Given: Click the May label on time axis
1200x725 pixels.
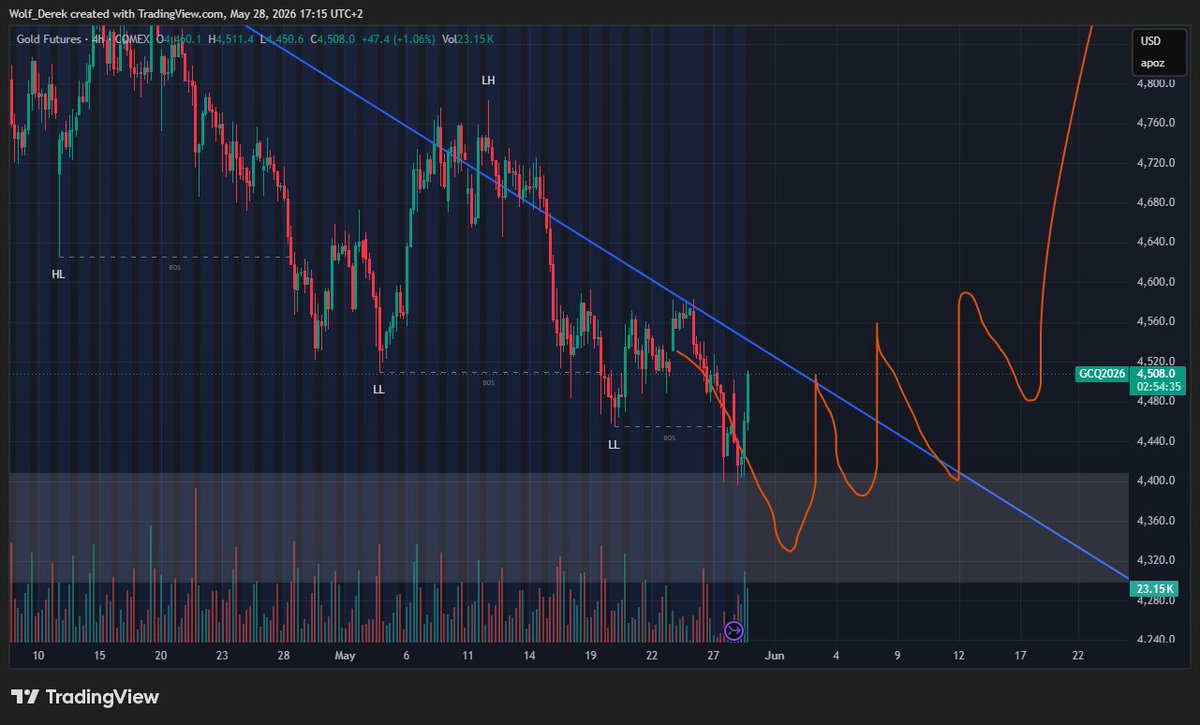Looking at the screenshot, I should [x=345, y=656].
